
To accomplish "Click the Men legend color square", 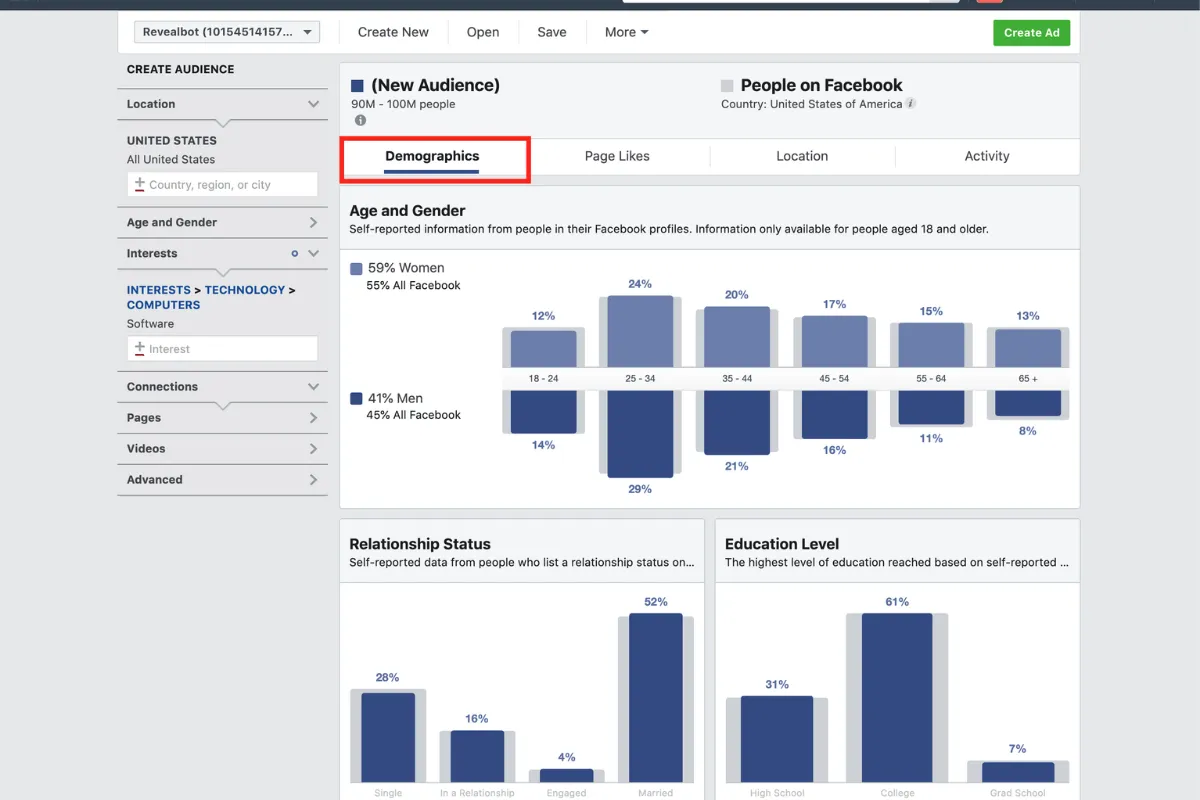I will (356, 399).
